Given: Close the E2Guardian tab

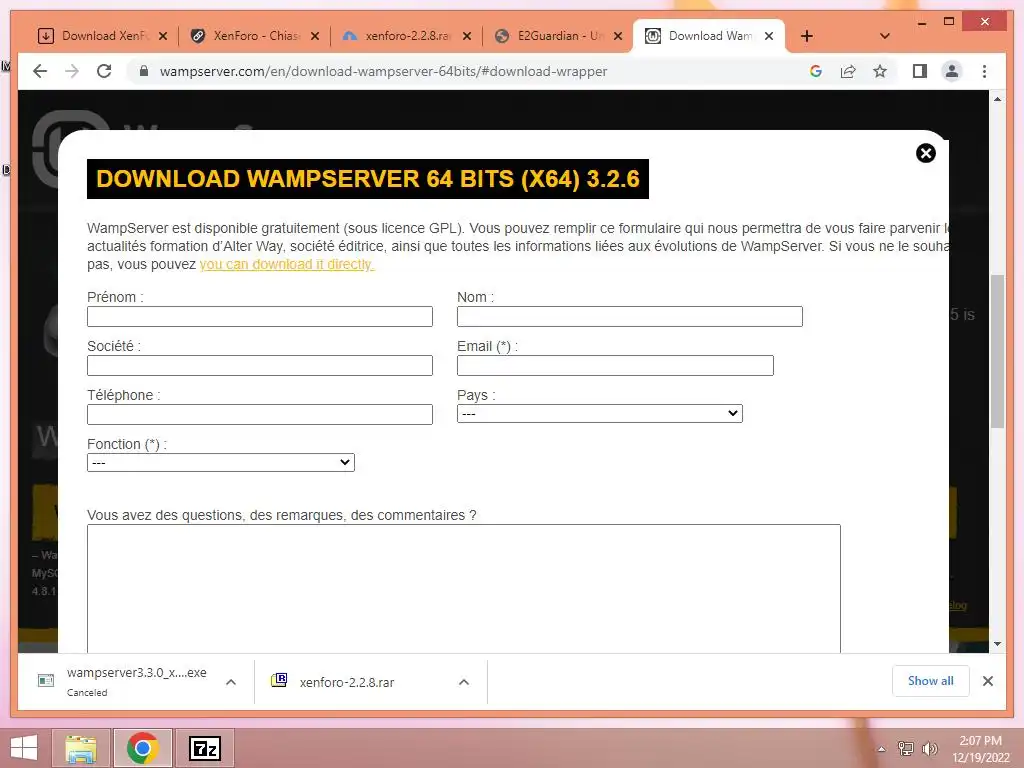Looking at the screenshot, I should [x=618, y=36].
